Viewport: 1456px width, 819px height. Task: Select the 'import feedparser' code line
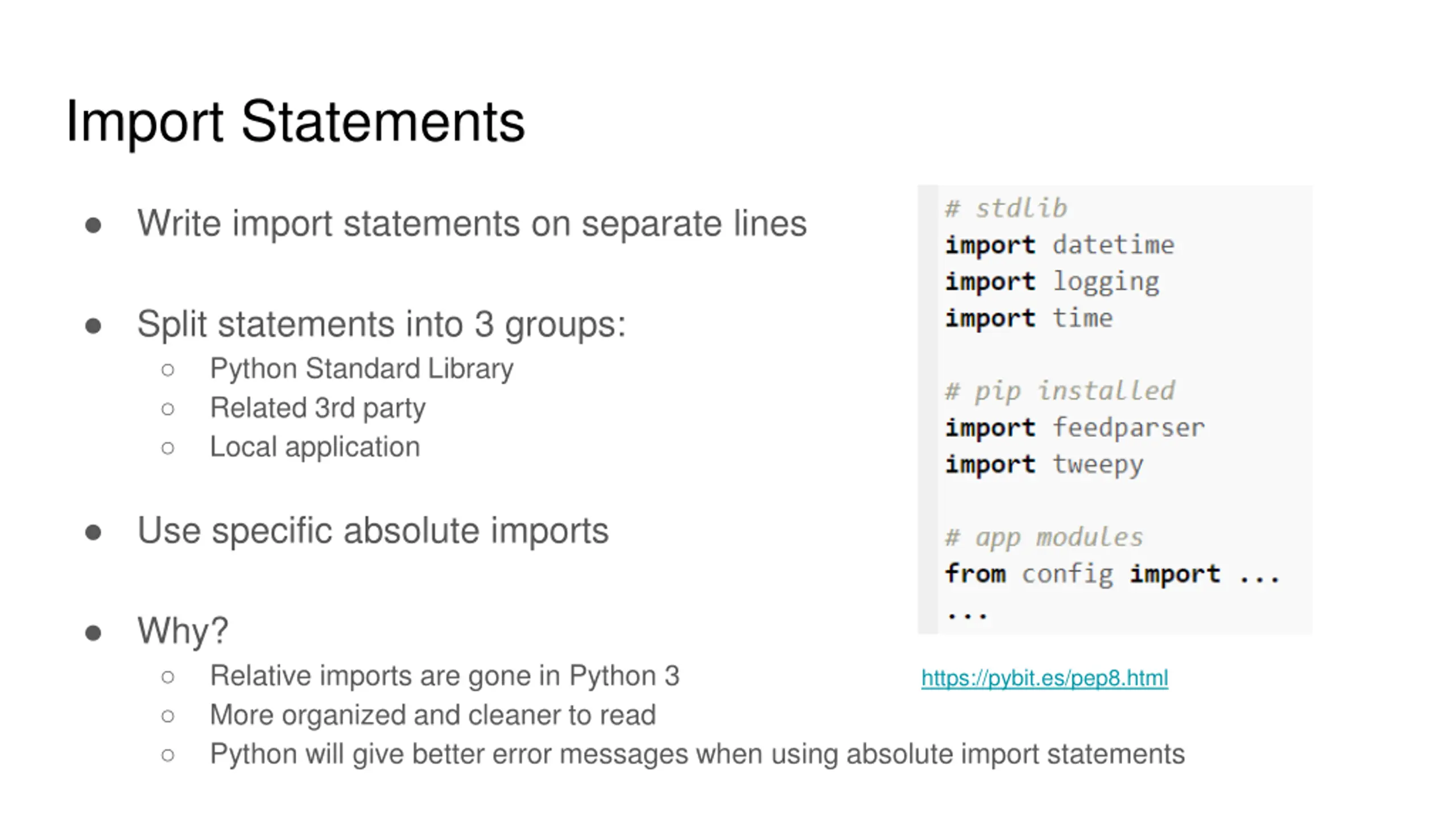point(1075,428)
